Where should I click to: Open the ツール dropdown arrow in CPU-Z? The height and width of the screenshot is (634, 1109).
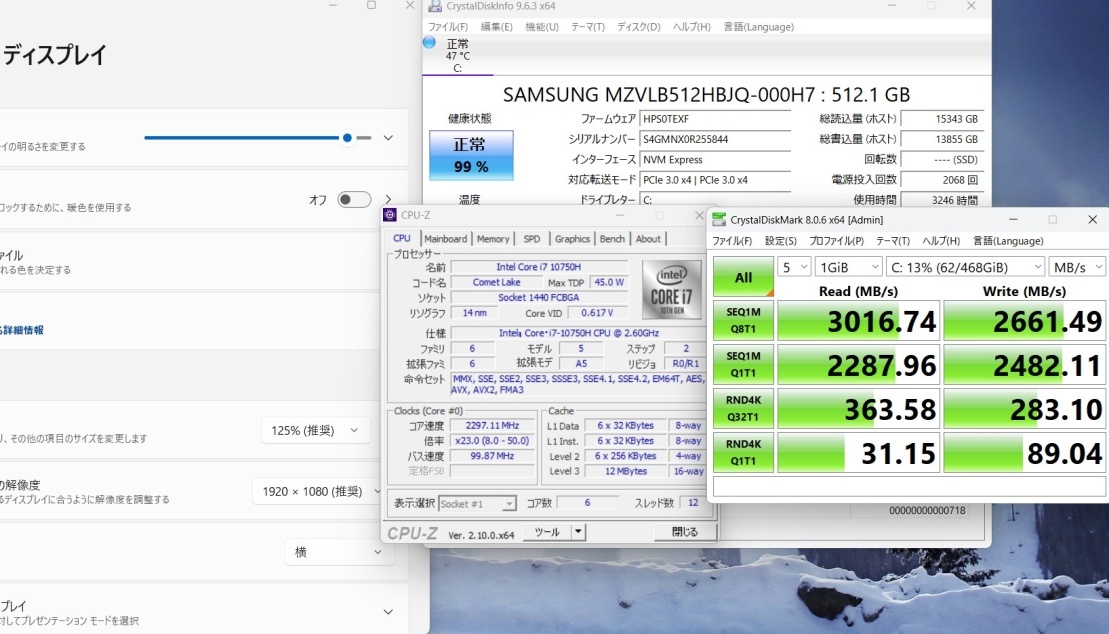coord(579,532)
